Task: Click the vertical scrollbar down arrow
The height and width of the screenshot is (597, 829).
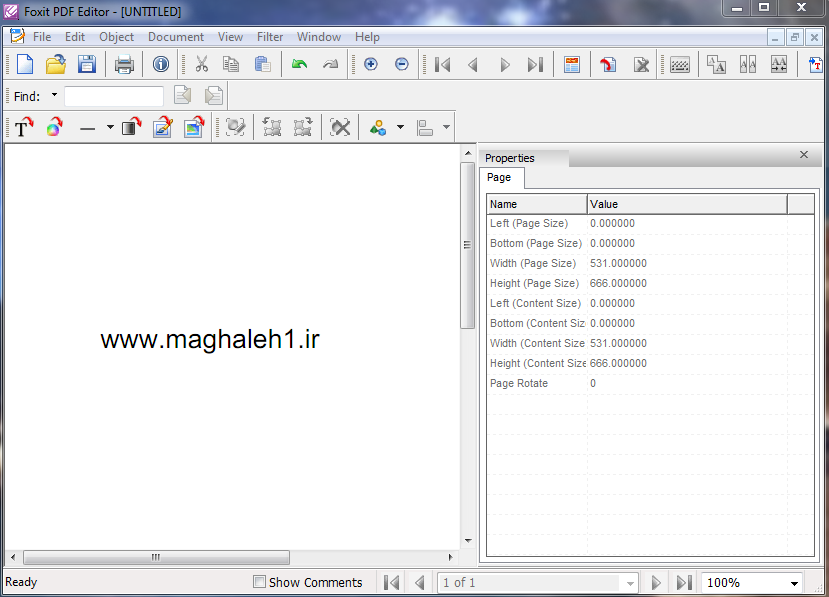Action: [468, 540]
